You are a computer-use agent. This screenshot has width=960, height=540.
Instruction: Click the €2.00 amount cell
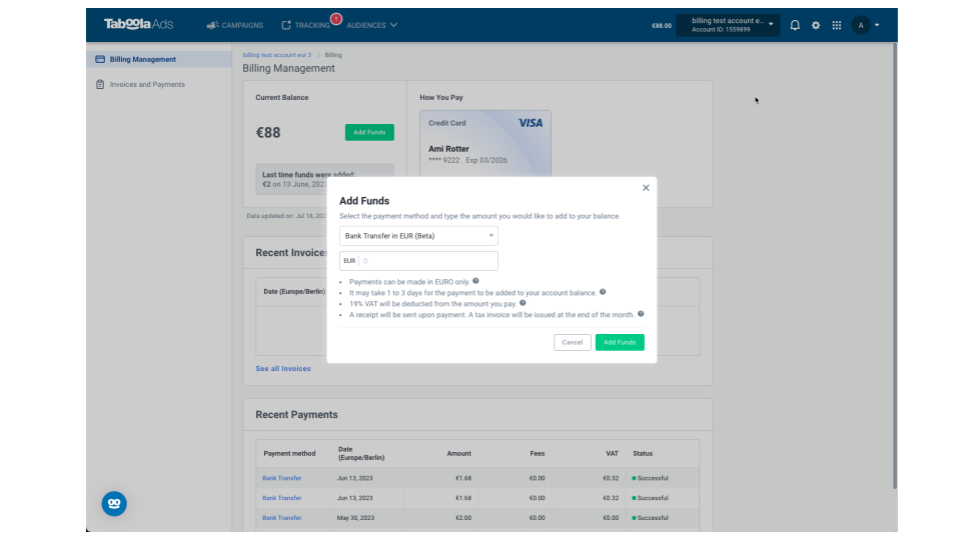click(463, 517)
